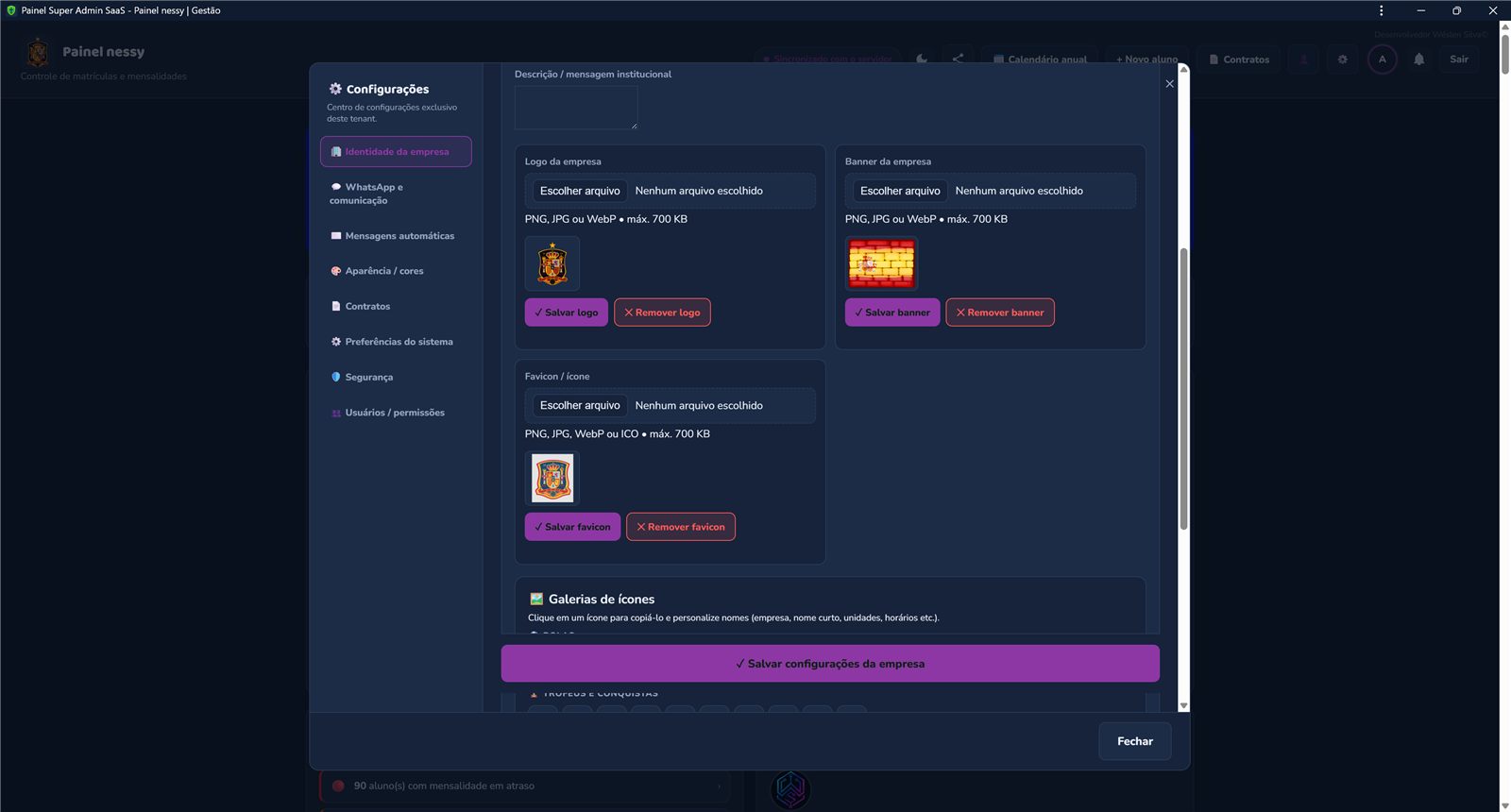Choose a file for 'Logo da empresa'
1511x812 pixels.
pyautogui.click(x=580, y=191)
